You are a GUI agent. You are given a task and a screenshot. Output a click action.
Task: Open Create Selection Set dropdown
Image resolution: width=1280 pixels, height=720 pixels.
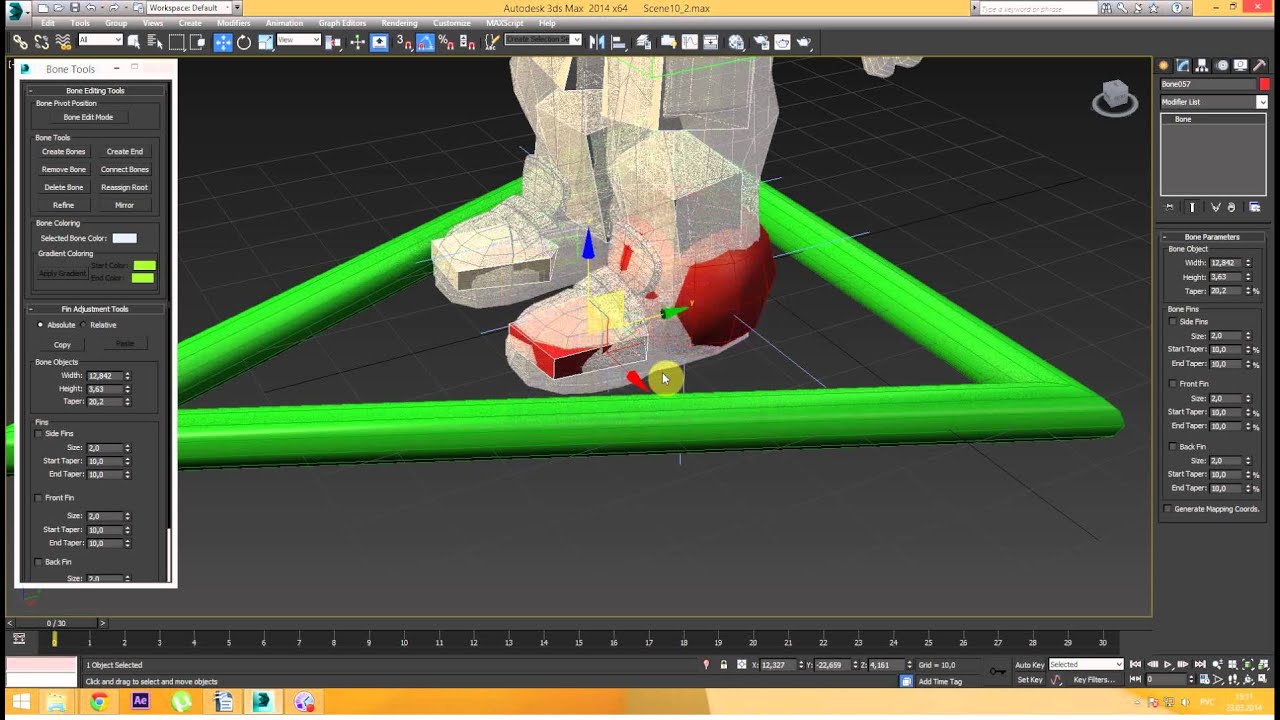543,40
